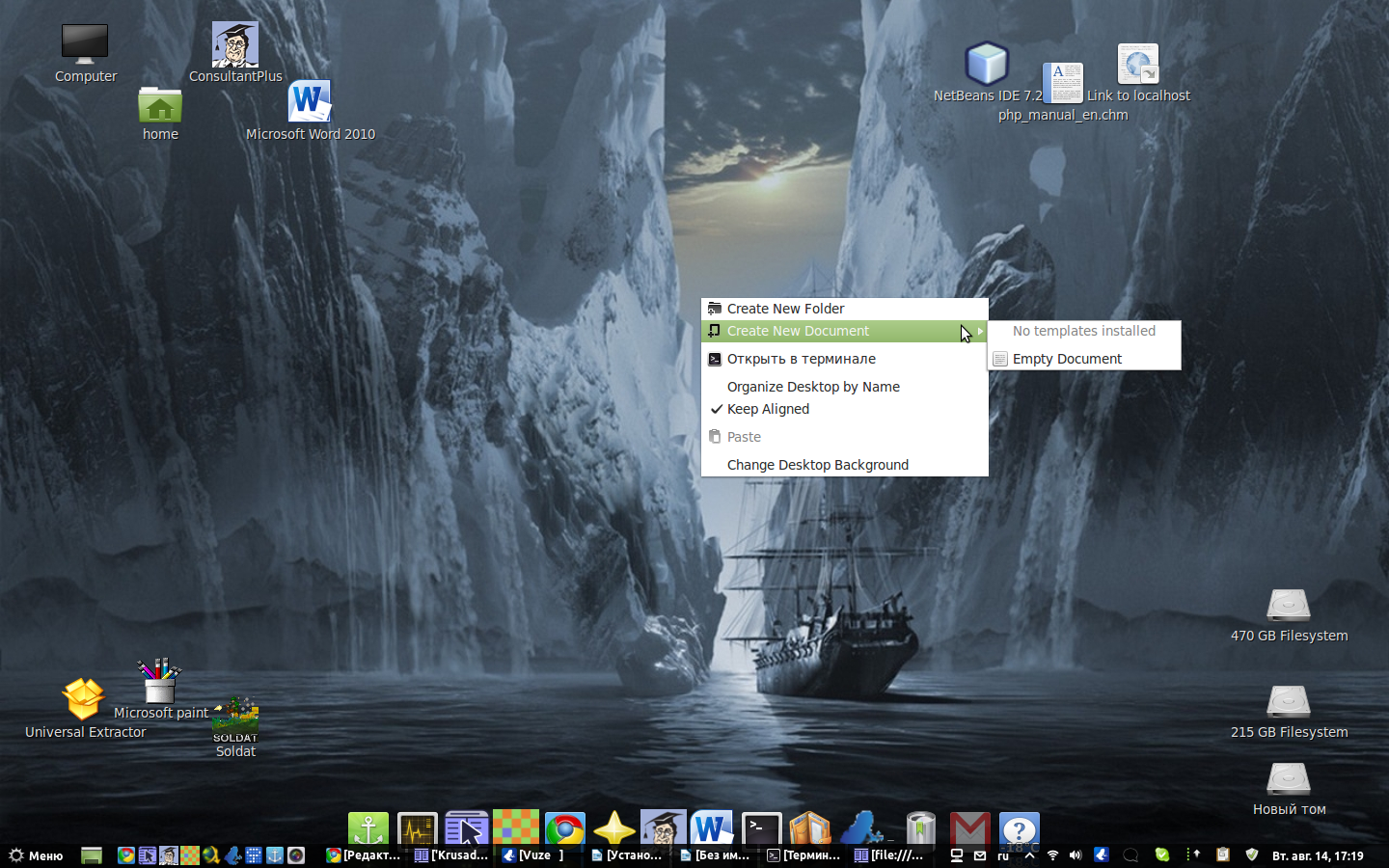Open the Меню start menu
Image resolution: width=1389 pixels, height=868 pixels.
(x=37, y=855)
